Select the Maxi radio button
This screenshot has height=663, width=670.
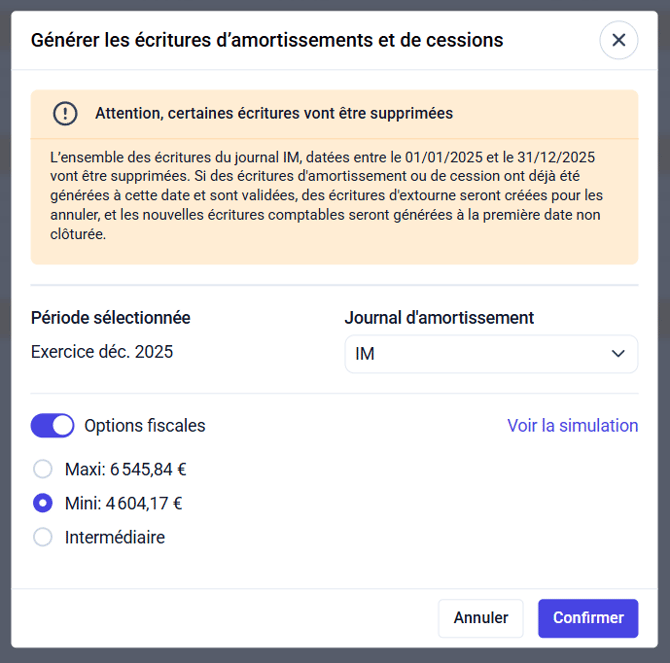[x=43, y=469]
